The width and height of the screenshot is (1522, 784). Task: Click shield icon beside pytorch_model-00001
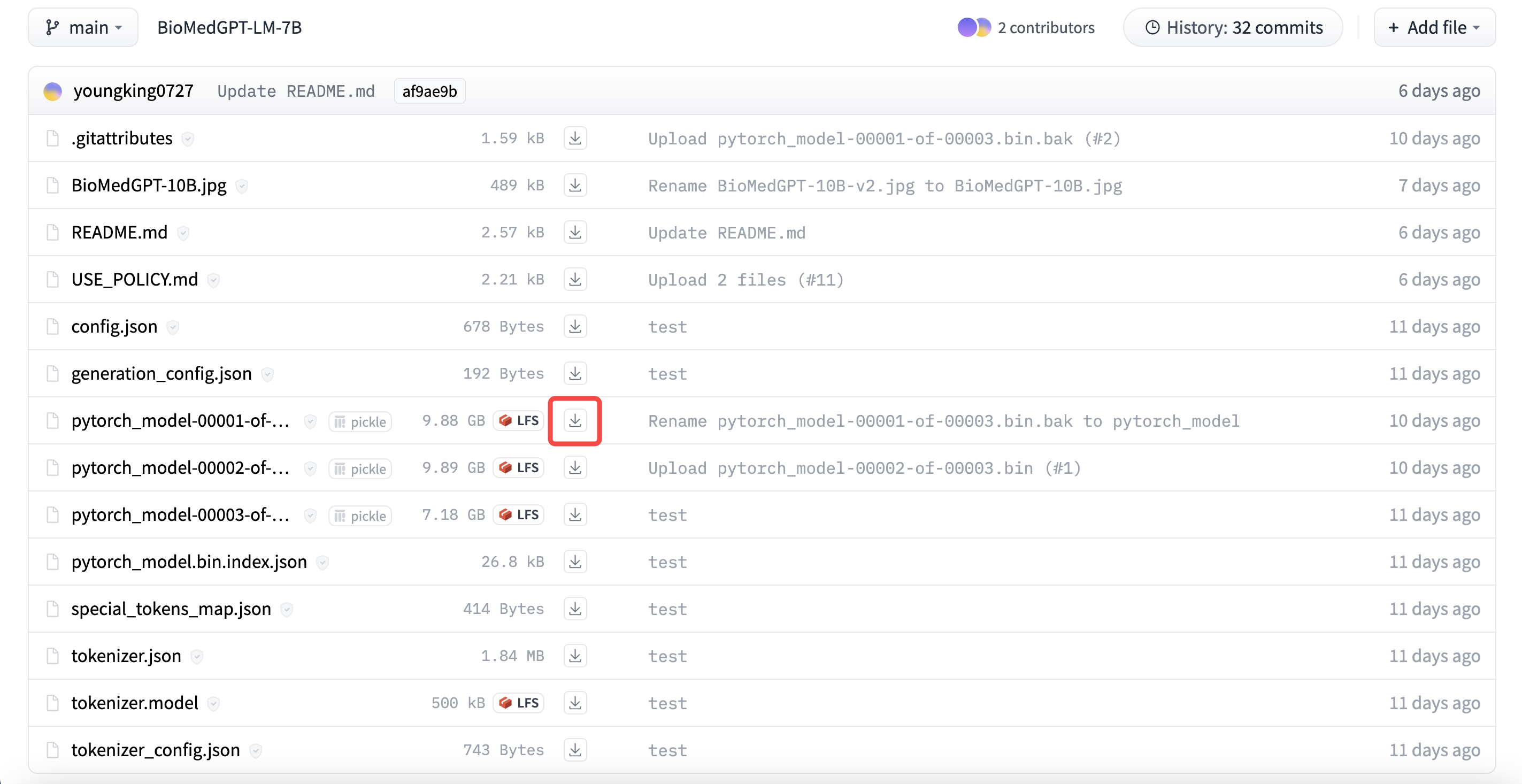point(310,421)
